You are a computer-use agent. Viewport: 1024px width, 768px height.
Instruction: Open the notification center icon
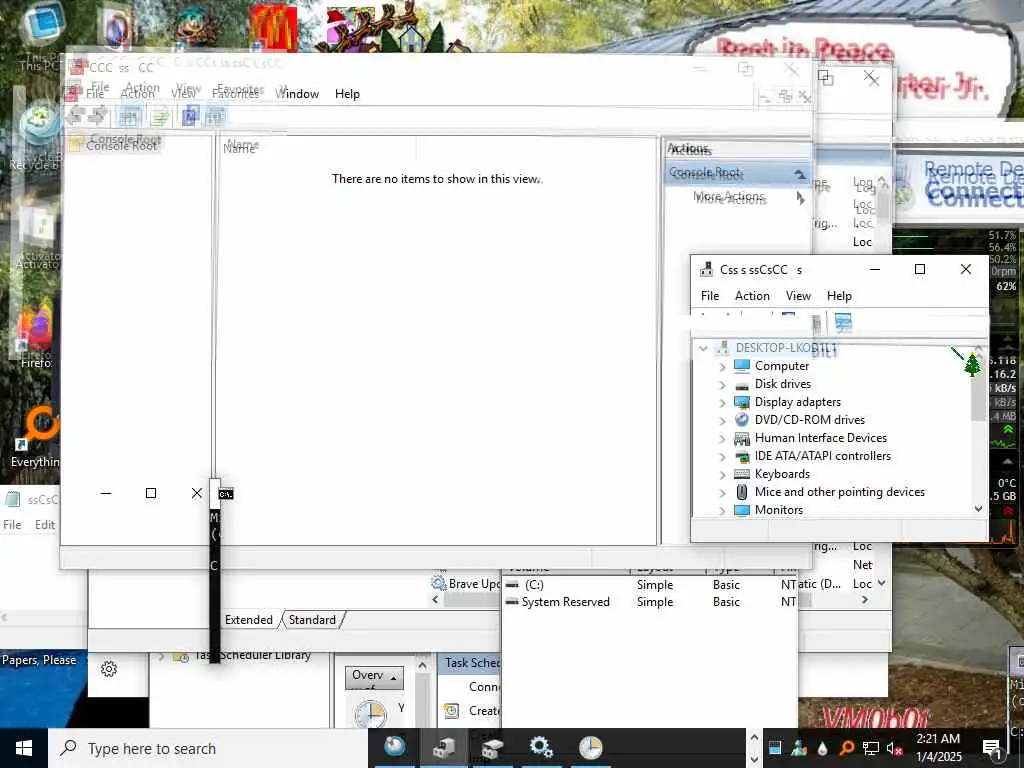point(991,748)
